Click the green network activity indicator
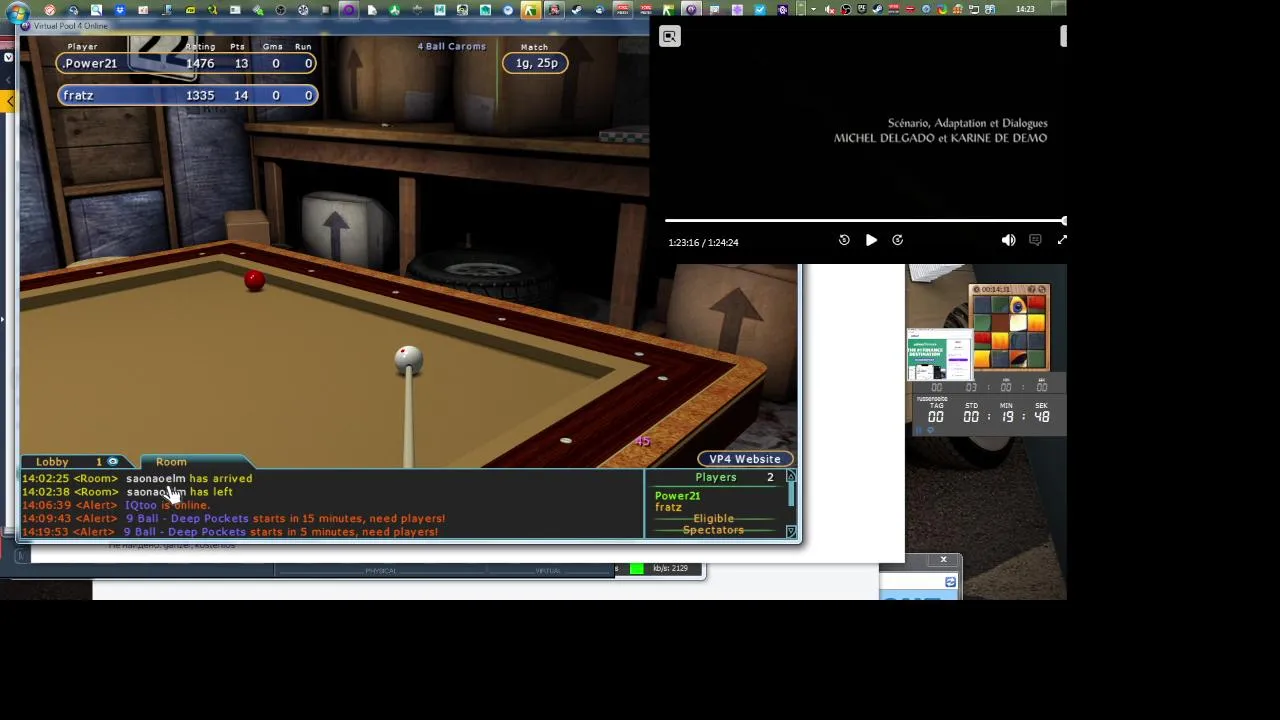This screenshot has width=1280, height=720. coord(636,569)
